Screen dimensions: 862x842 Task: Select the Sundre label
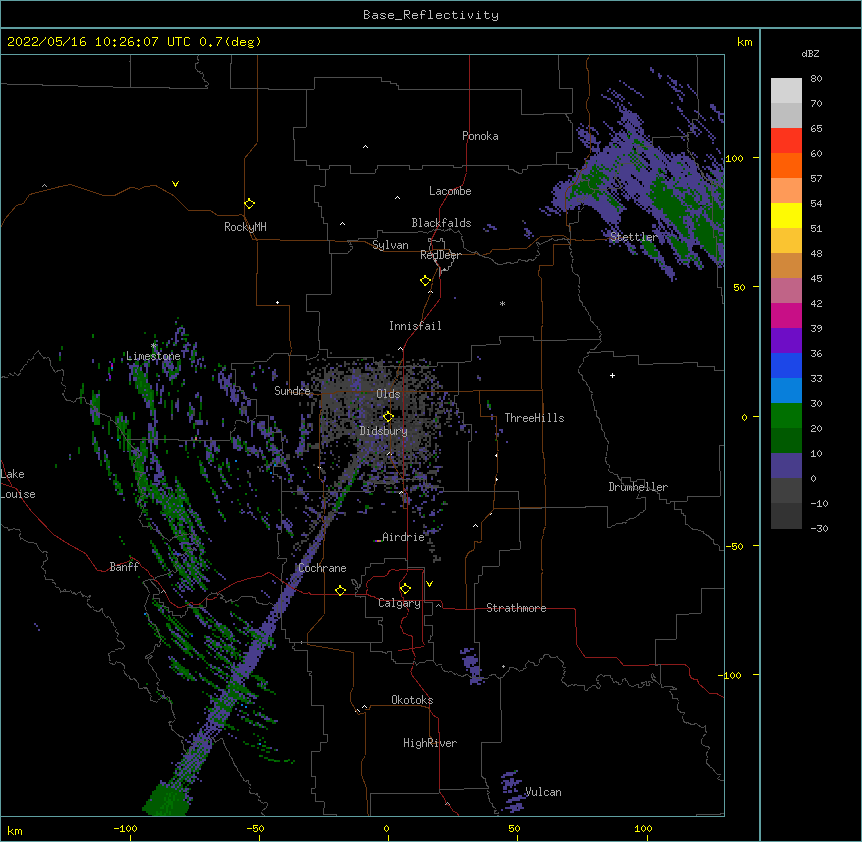(292, 391)
